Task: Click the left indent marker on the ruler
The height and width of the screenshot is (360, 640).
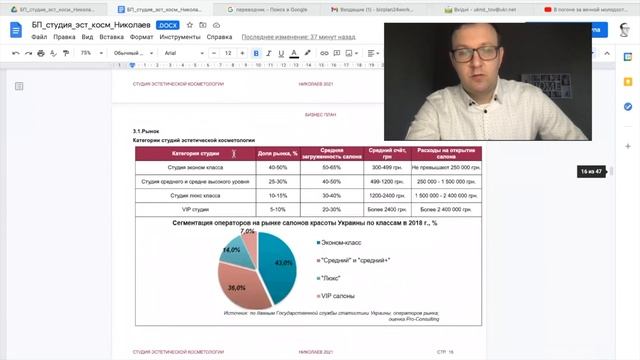Action: pyautogui.click(x=132, y=65)
